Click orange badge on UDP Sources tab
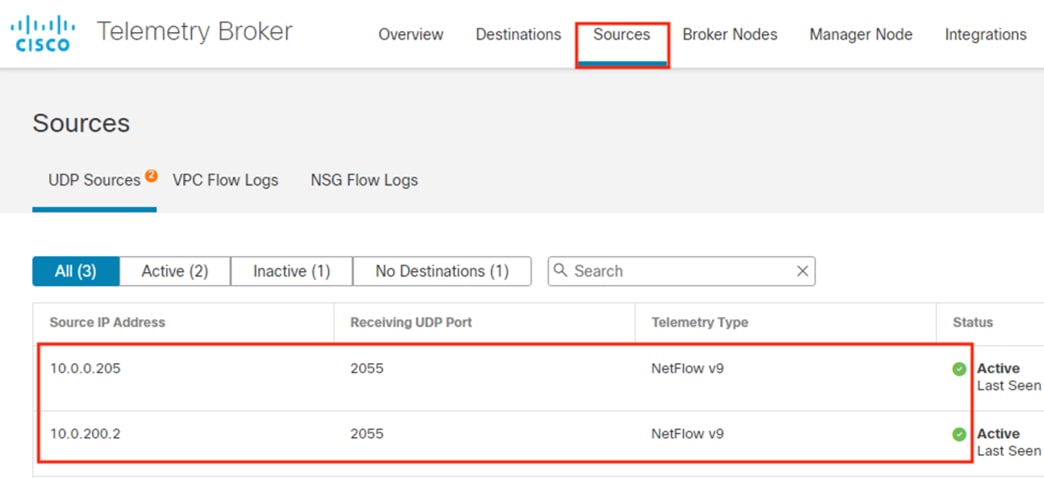Image resolution: width=1044 pixels, height=478 pixels. coord(151,176)
